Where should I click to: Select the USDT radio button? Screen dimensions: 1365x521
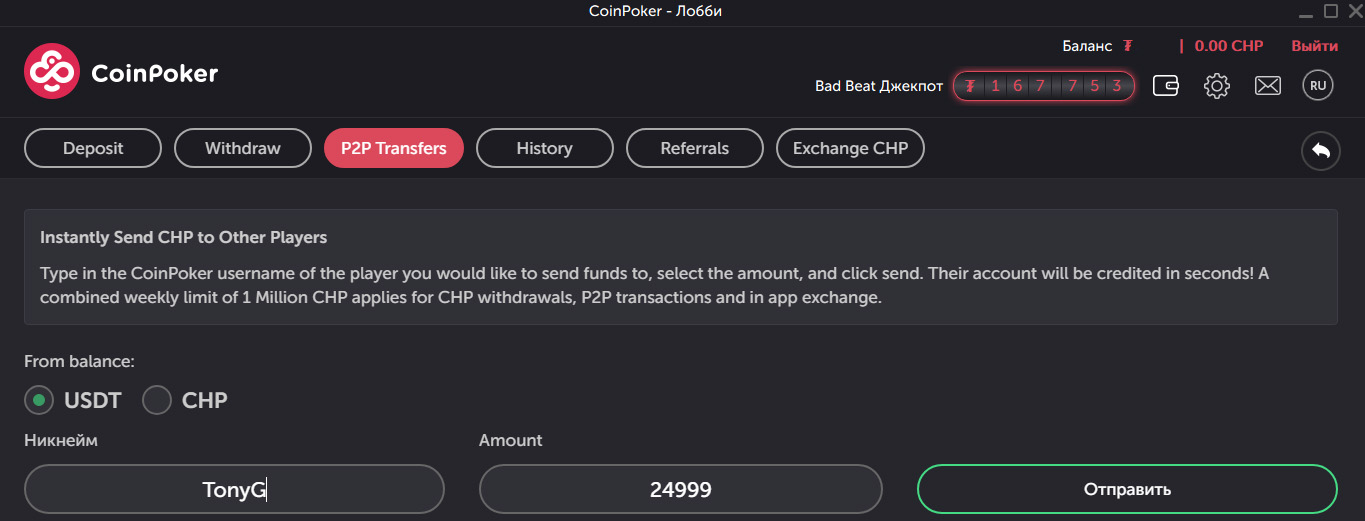coord(39,401)
